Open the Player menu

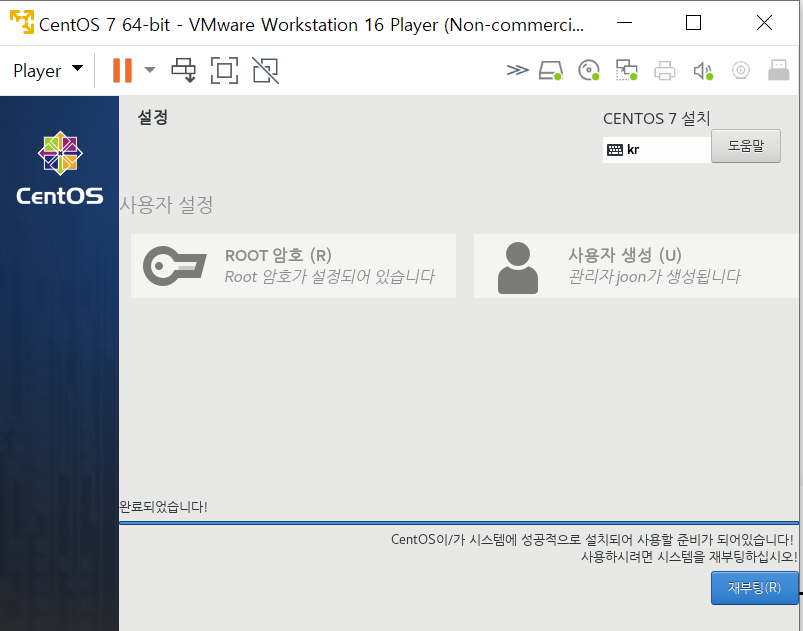point(47,70)
